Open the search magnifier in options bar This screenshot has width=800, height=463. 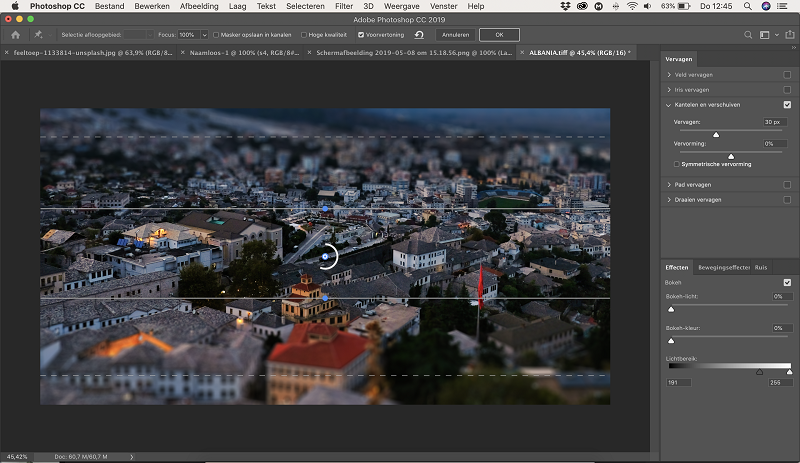point(748,35)
